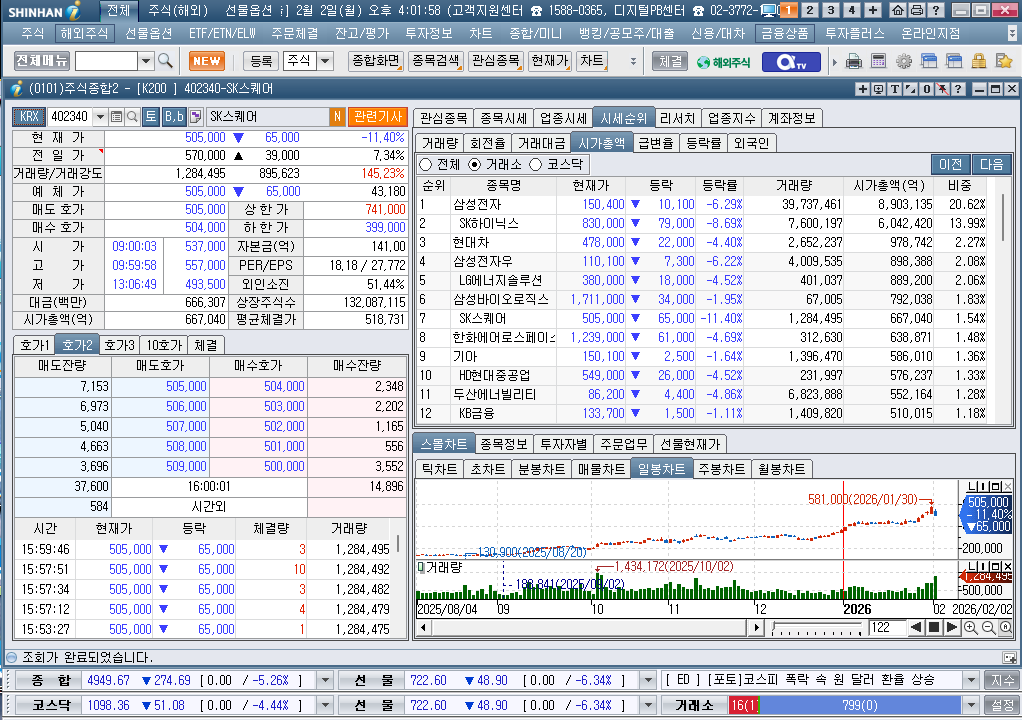Image resolution: width=1022 pixels, height=720 pixels.
Task: Click chart zoom-in magnifier icon
Action: pos(971,627)
